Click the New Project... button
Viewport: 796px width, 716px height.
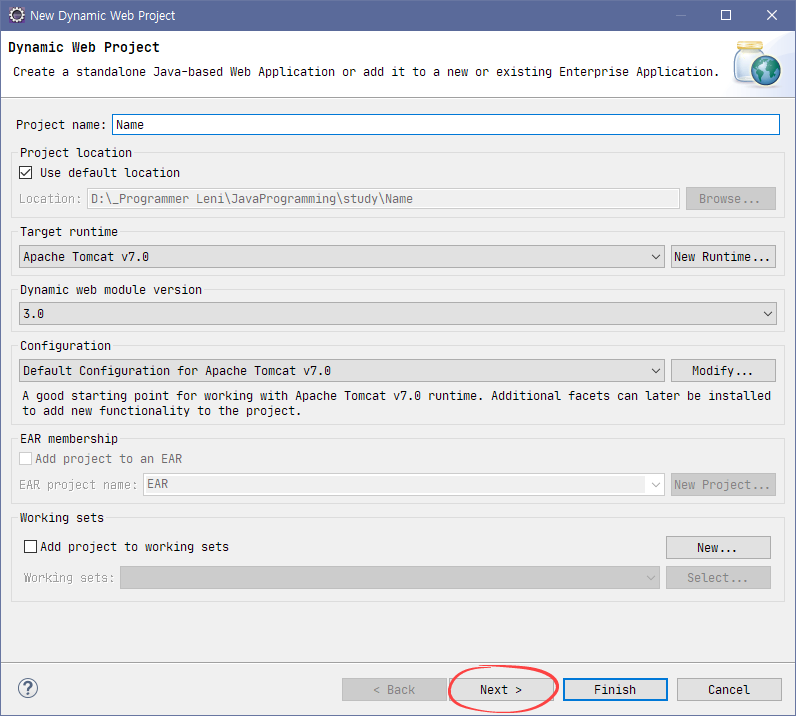[x=723, y=484]
